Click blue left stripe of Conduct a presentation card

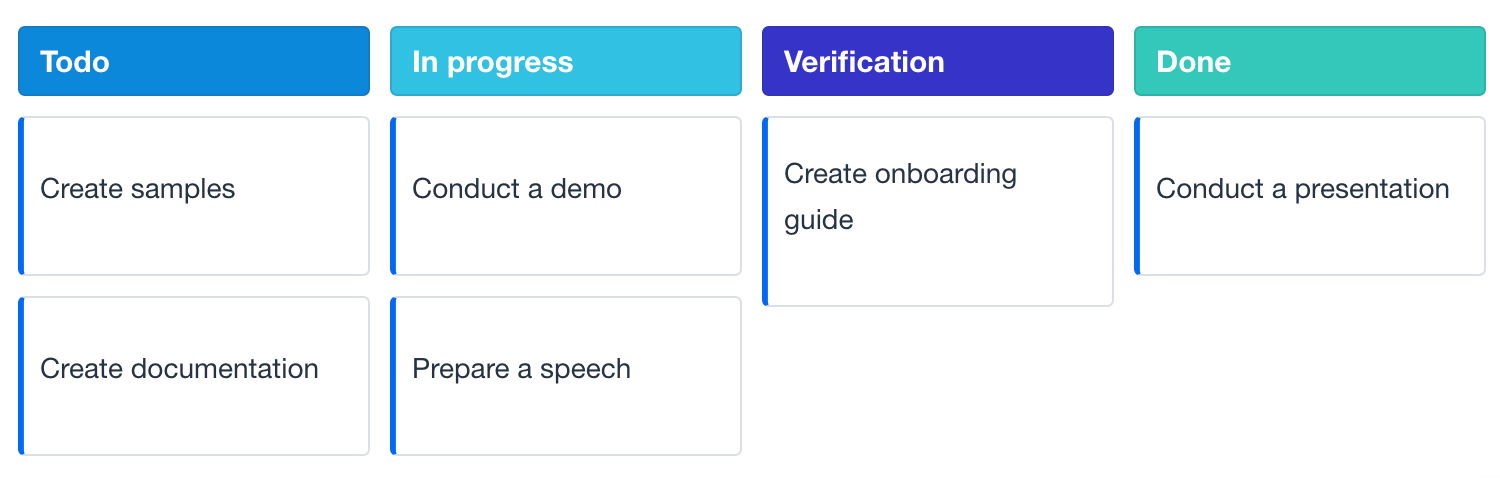point(1137,195)
